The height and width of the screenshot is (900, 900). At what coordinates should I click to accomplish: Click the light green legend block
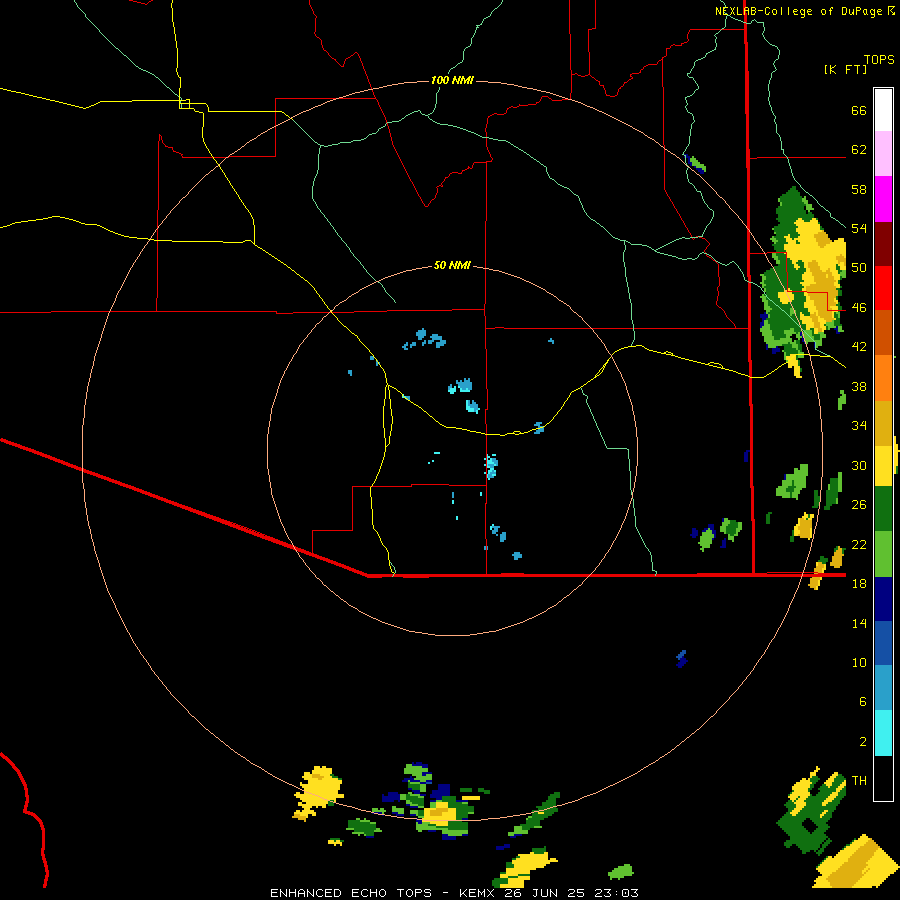coord(883,554)
